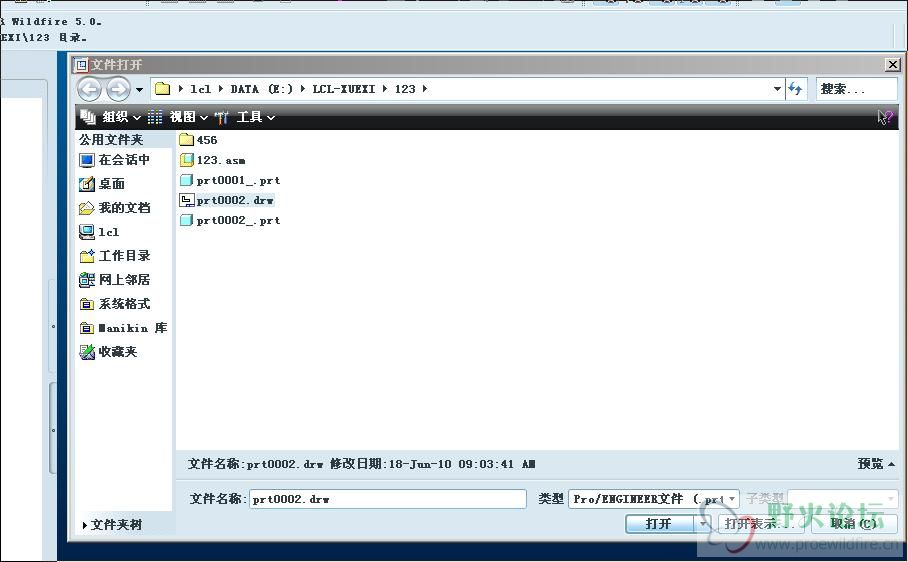
Task: Click the prt0001_.prt part file icon
Action: 186,180
